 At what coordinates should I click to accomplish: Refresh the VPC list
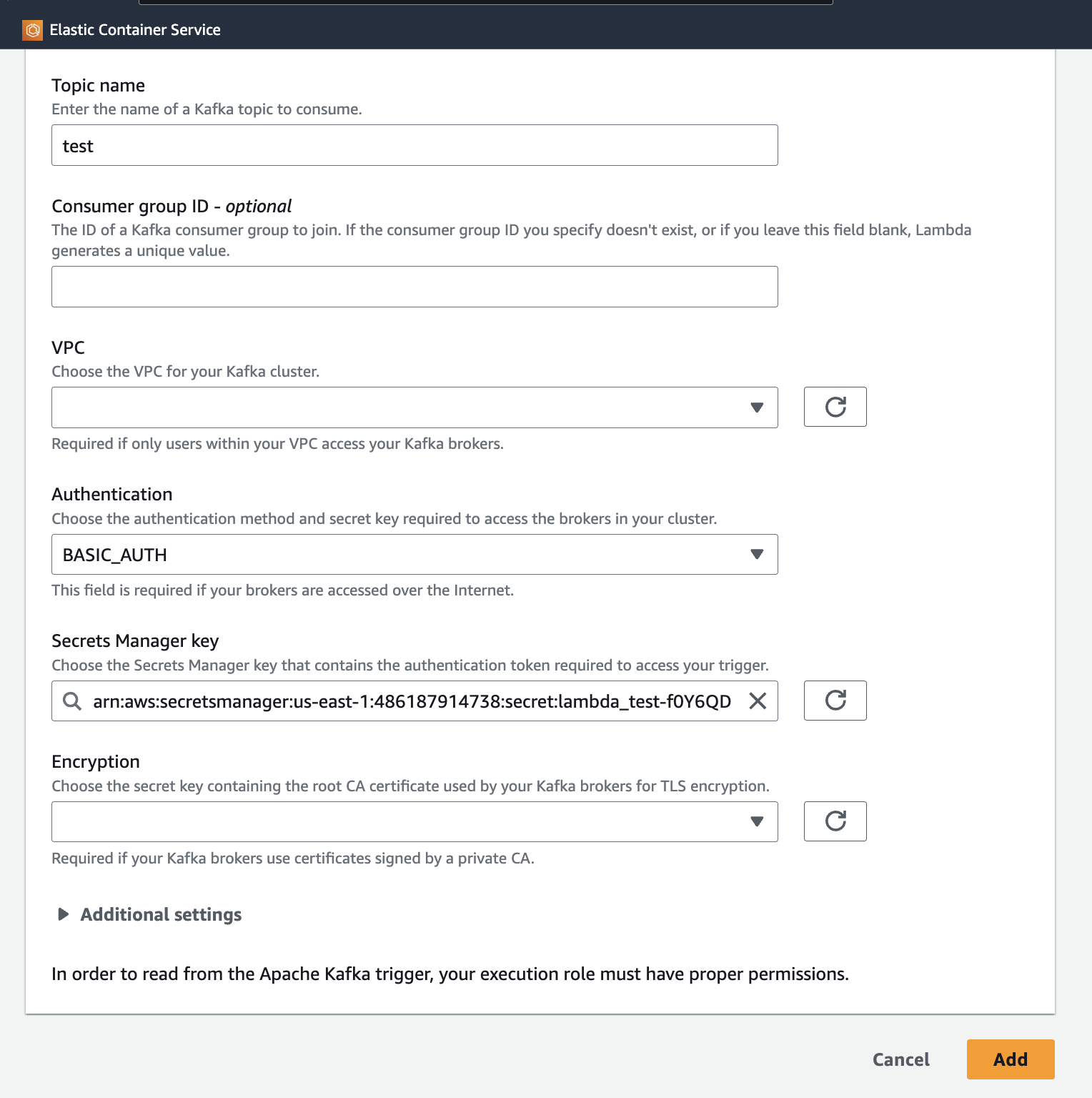(x=835, y=407)
